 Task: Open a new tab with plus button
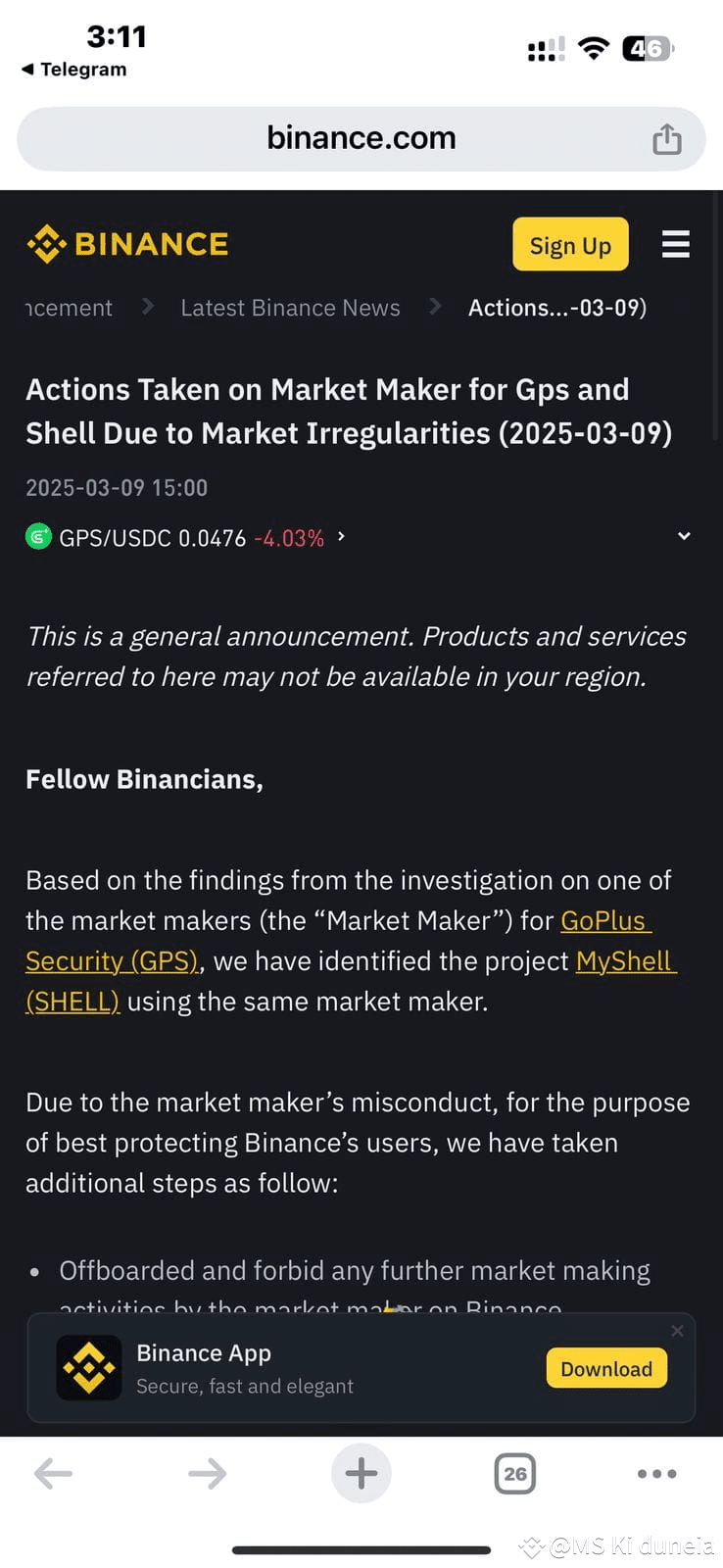pos(361,1473)
